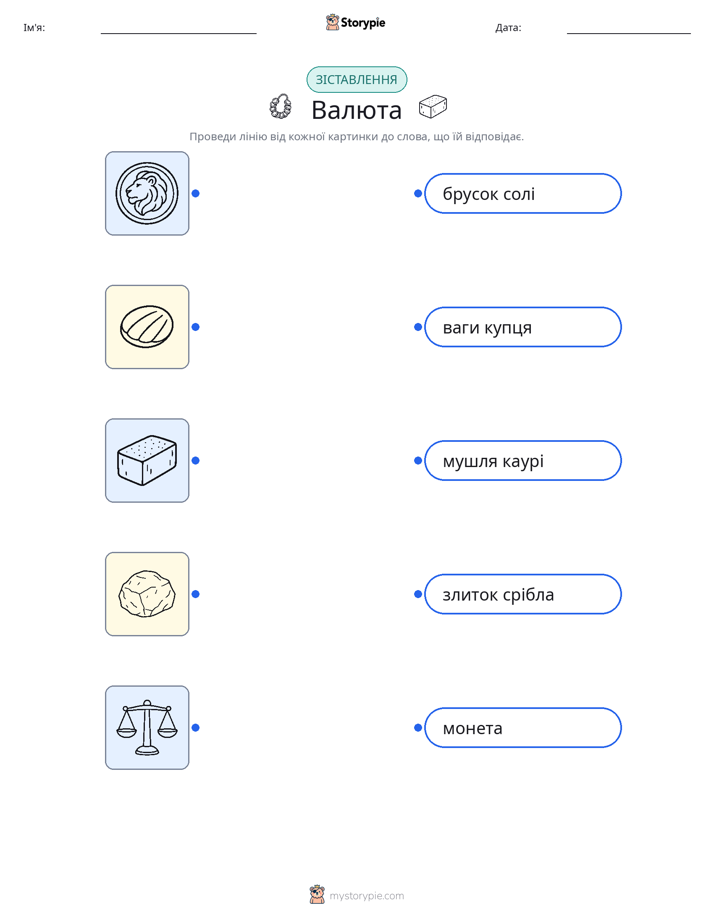
Task: Select the word box 'брусок солі'
Action: 523,193
